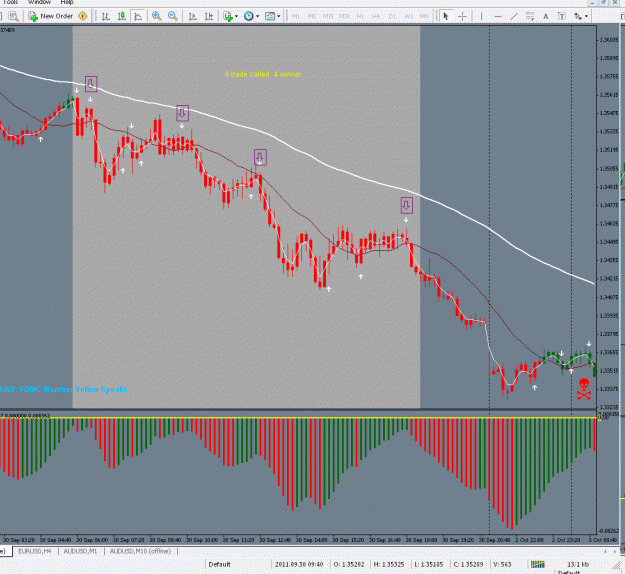Click the zoom in magnifier
The height and width of the screenshot is (574, 625).
[x=157, y=16]
